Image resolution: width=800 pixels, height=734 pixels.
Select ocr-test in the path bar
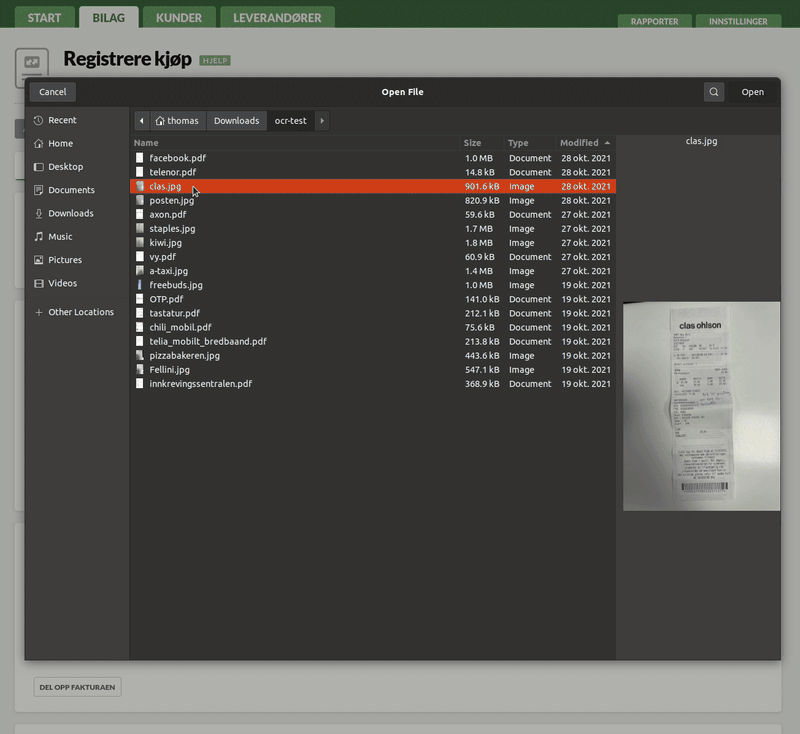click(291, 121)
